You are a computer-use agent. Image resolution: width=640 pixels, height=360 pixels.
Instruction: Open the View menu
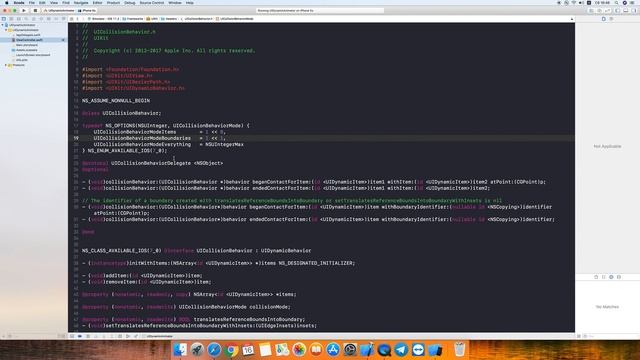54,3
